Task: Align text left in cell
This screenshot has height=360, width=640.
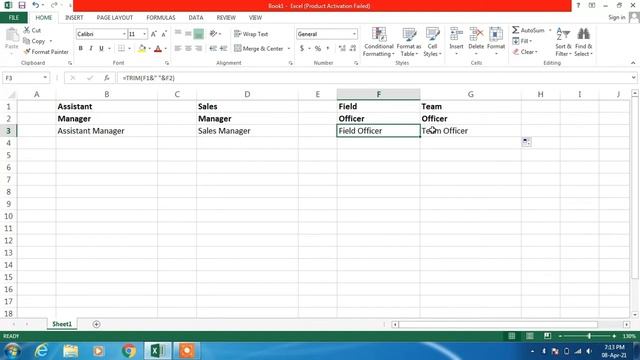Action: point(178,49)
